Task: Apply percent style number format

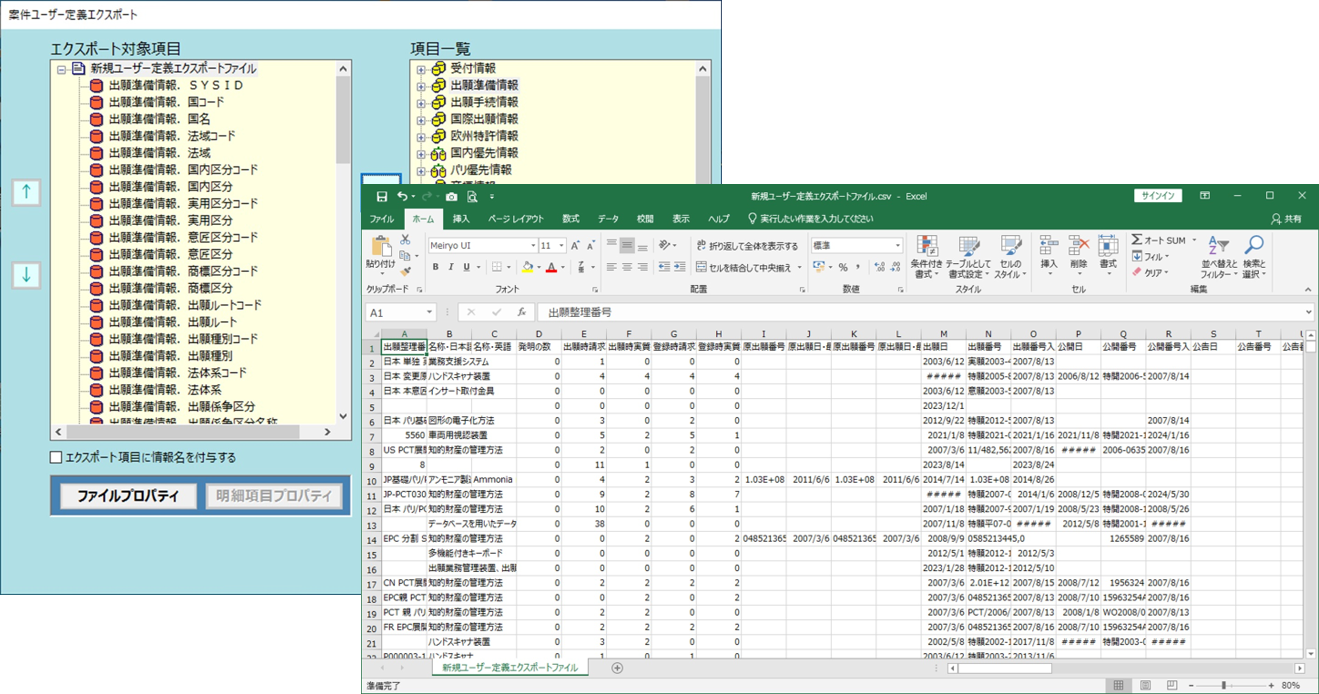Action: (x=843, y=267)
